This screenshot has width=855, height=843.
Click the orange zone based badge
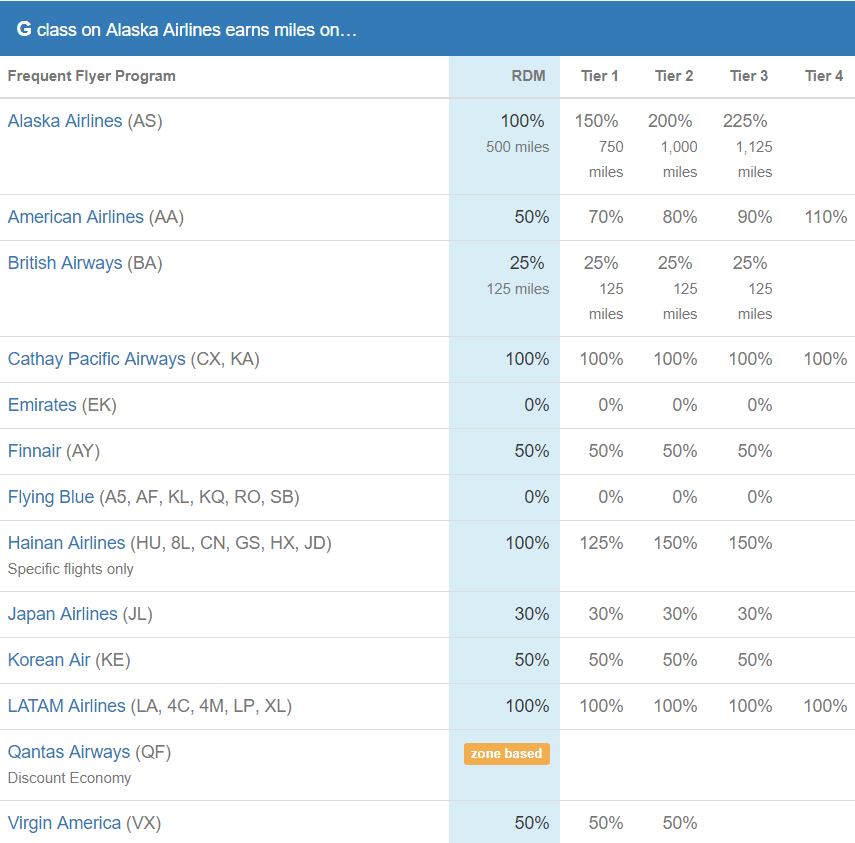[506, 754]
